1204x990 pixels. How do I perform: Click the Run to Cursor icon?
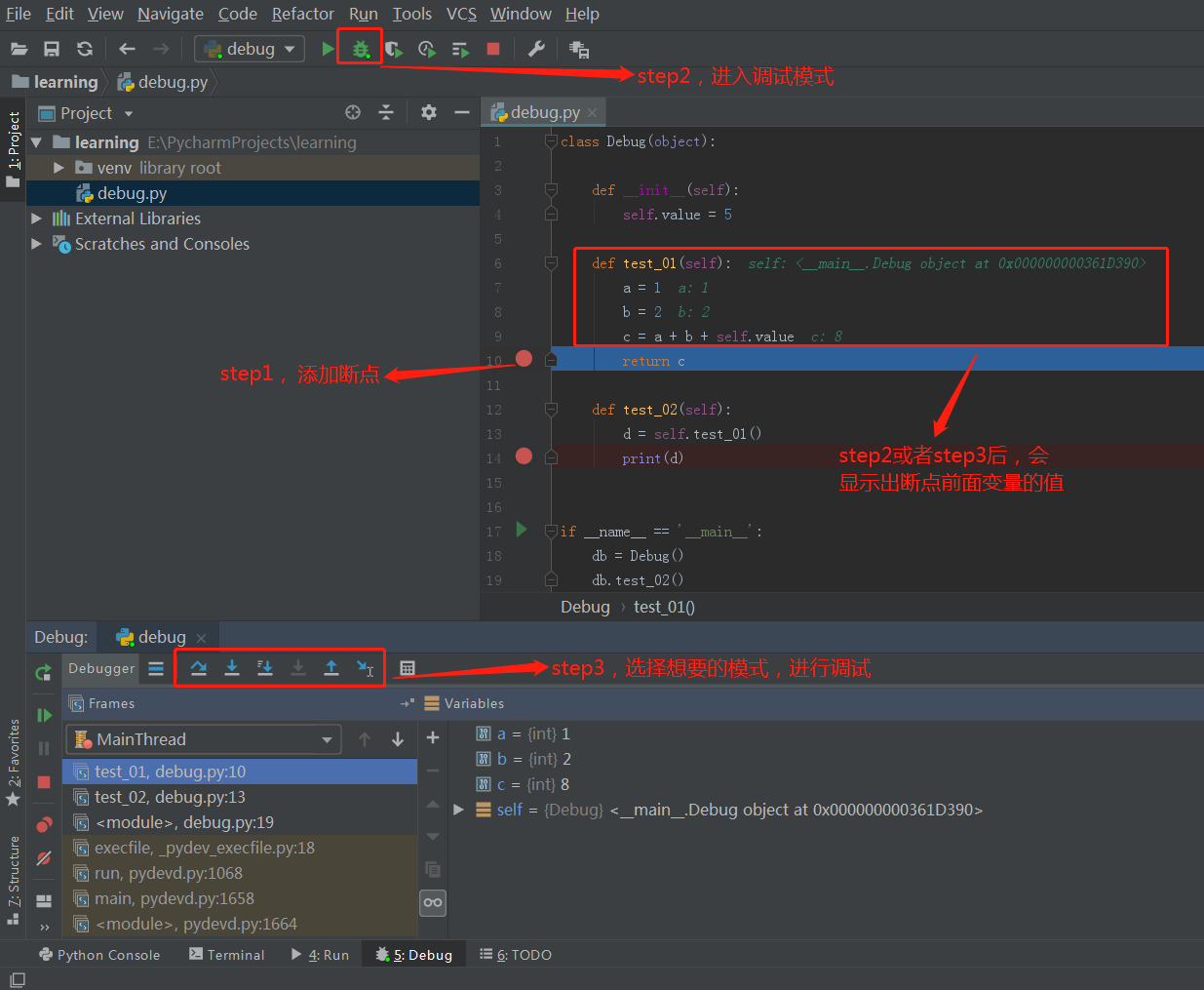[365, 668]
